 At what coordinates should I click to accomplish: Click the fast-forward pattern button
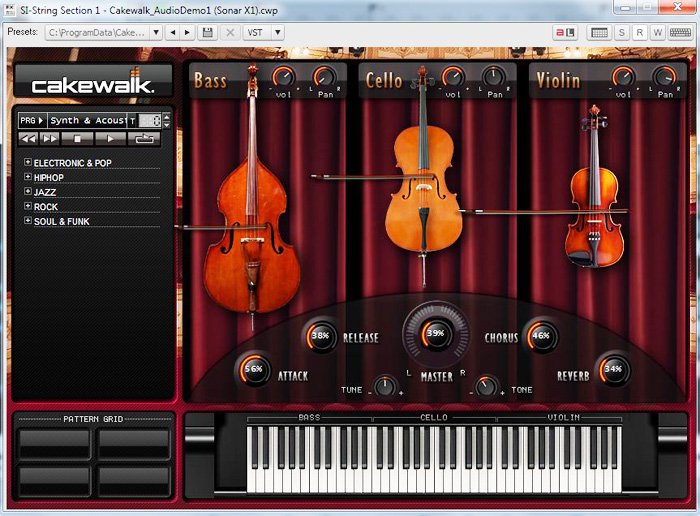pyautogui.click(x=50, y=139)
